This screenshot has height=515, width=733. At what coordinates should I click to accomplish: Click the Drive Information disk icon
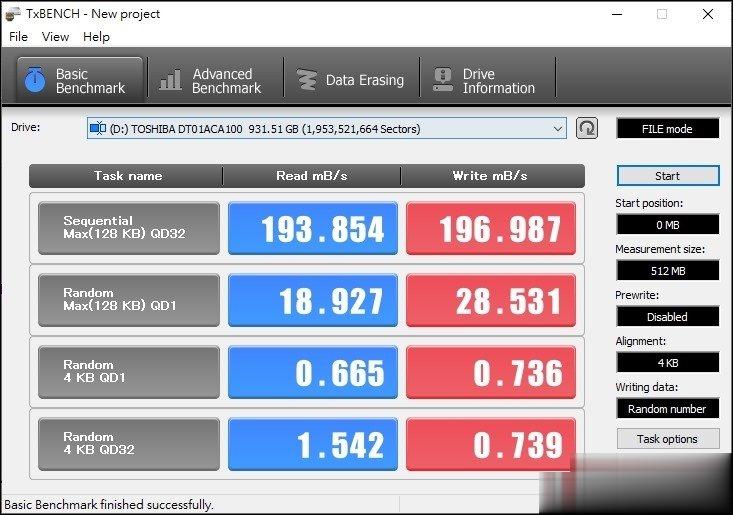pos(443,80)
